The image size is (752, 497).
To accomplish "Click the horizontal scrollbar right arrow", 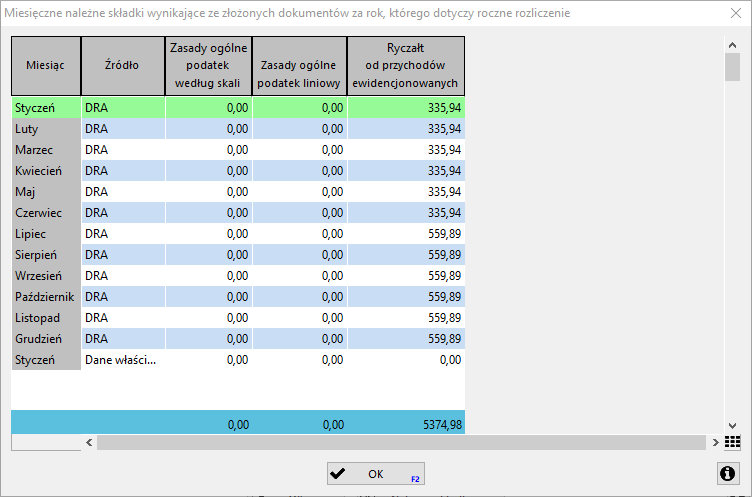I will pos(716,442).
